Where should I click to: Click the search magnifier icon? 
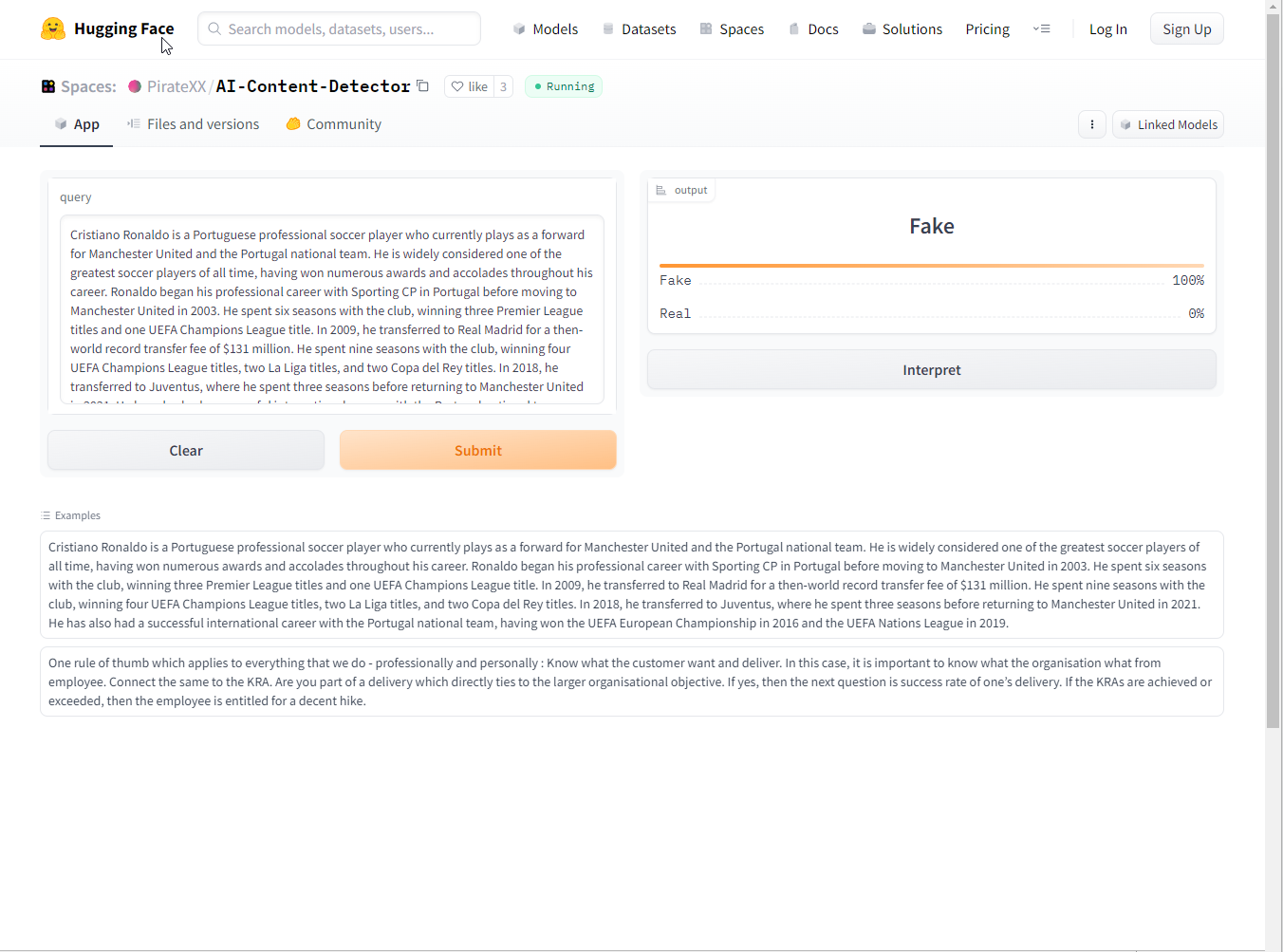coord(215,28)
